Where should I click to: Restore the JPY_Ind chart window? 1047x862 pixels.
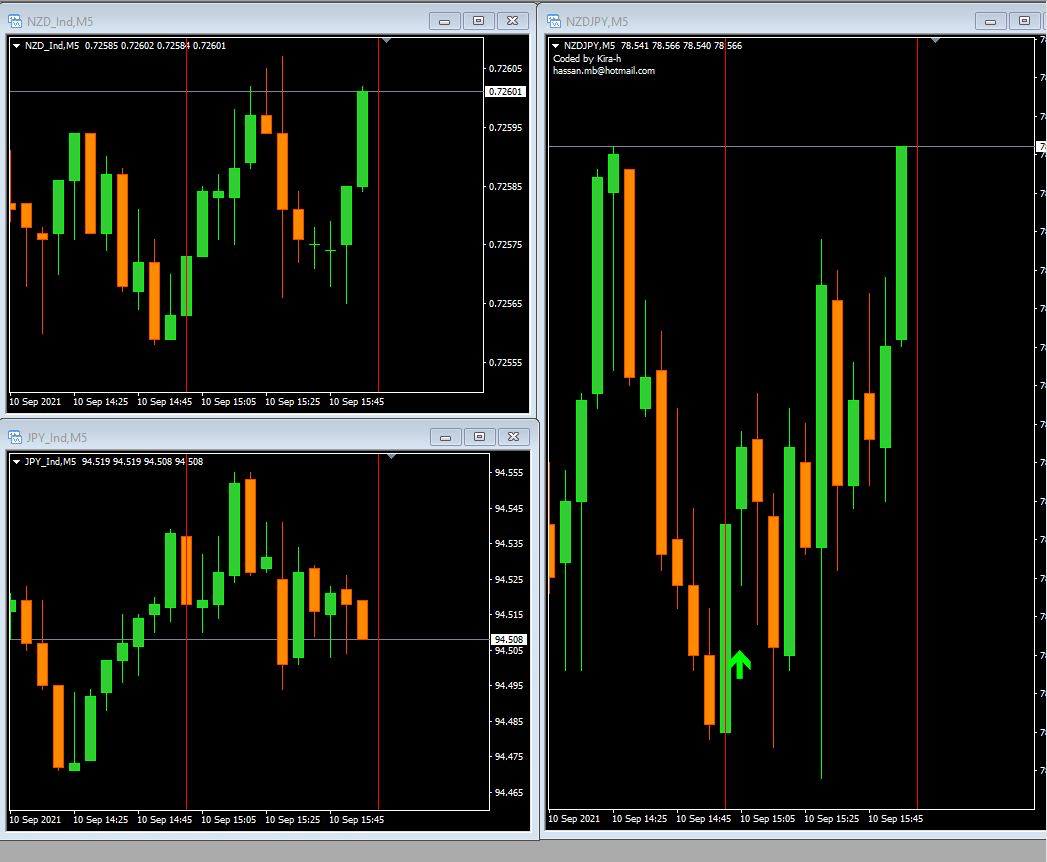[479, 437]
